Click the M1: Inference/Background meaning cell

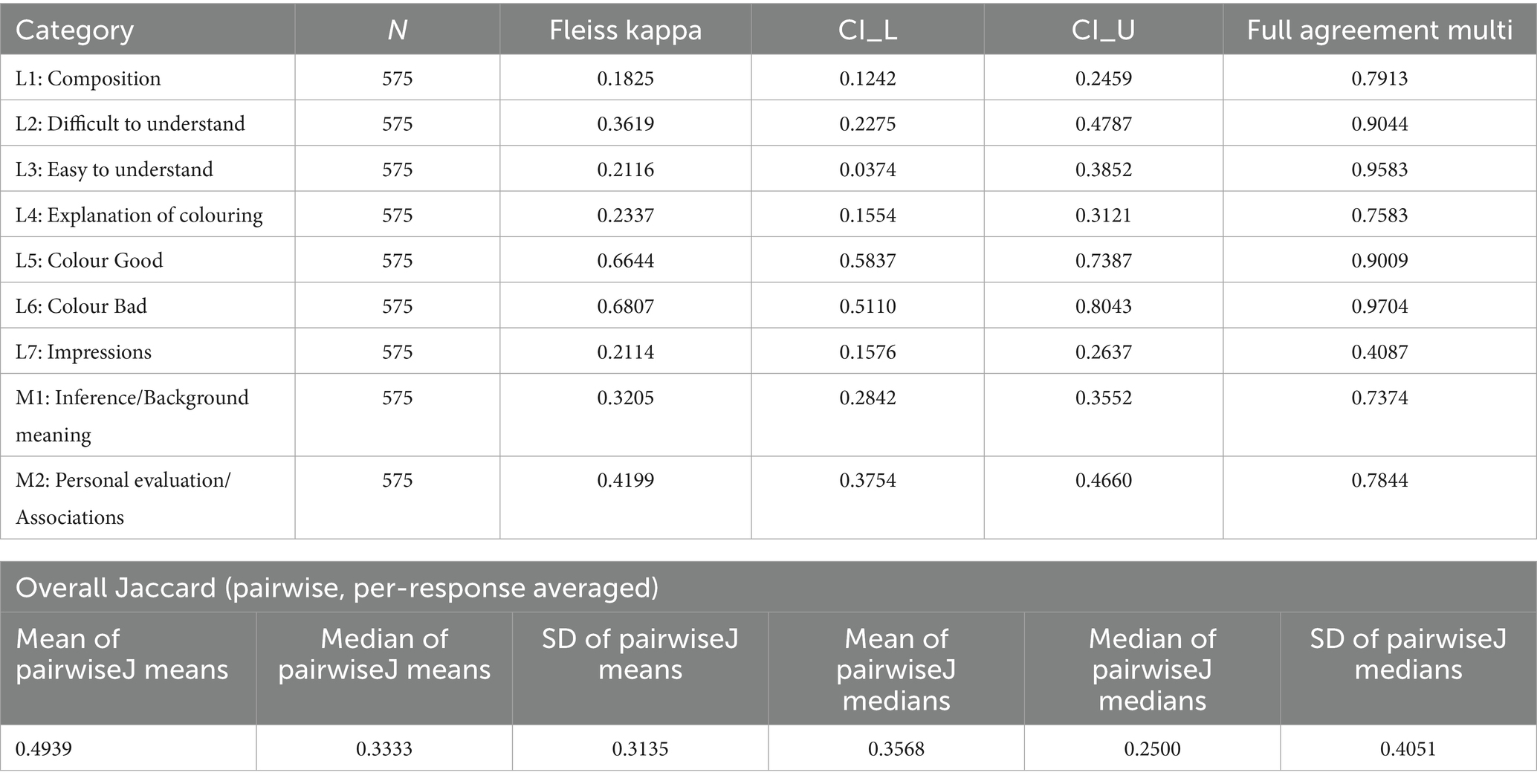click(x=132, y=415)
